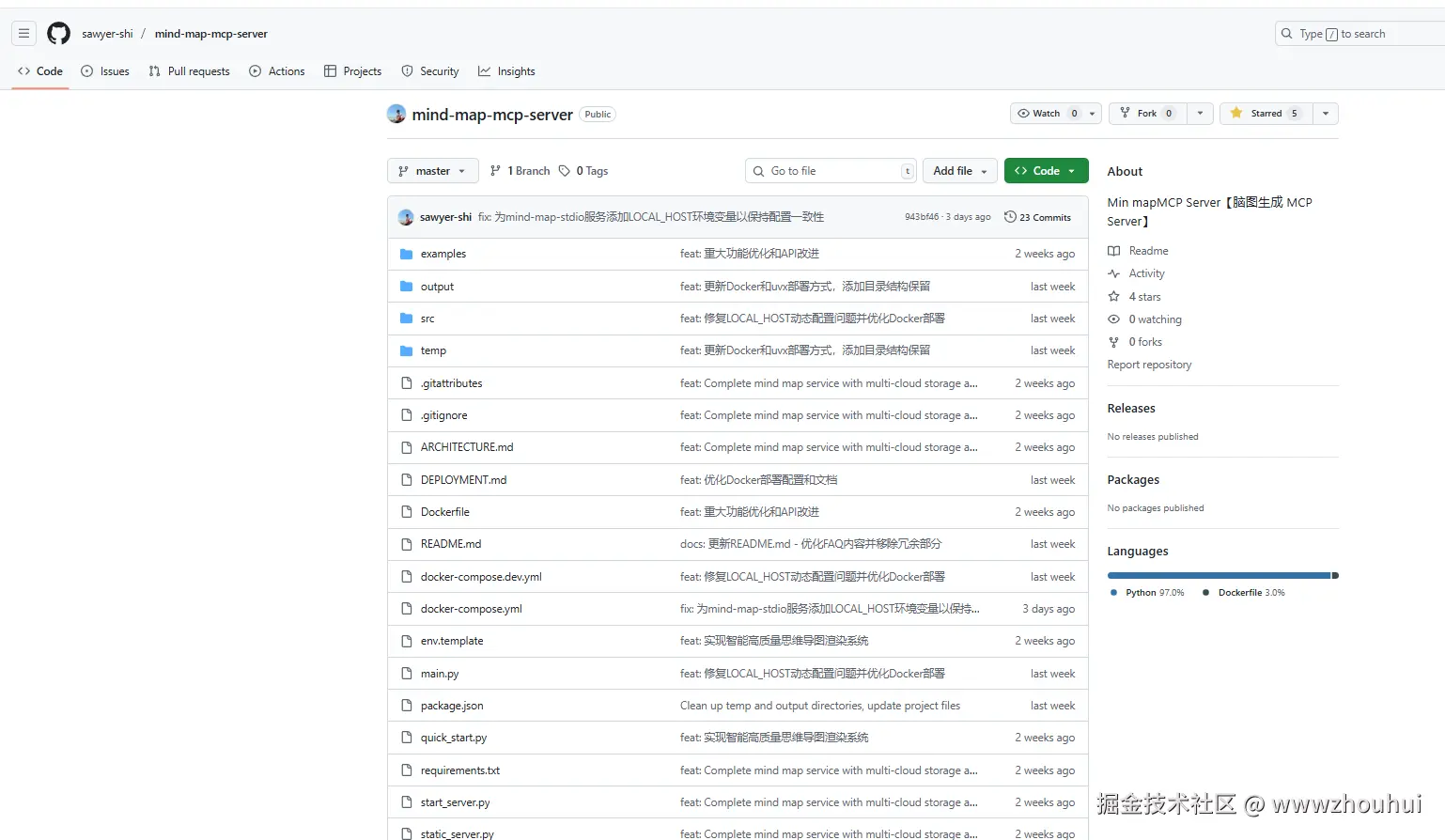
Task: Click the output folder icon
Action: pyautogui.click(x=407, y=287)
